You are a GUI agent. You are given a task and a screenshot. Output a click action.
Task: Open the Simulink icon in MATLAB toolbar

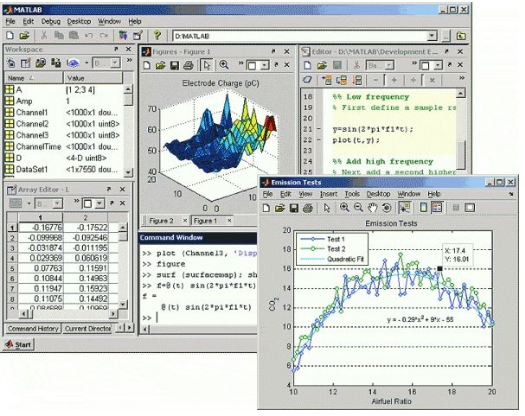click(123, 35)
